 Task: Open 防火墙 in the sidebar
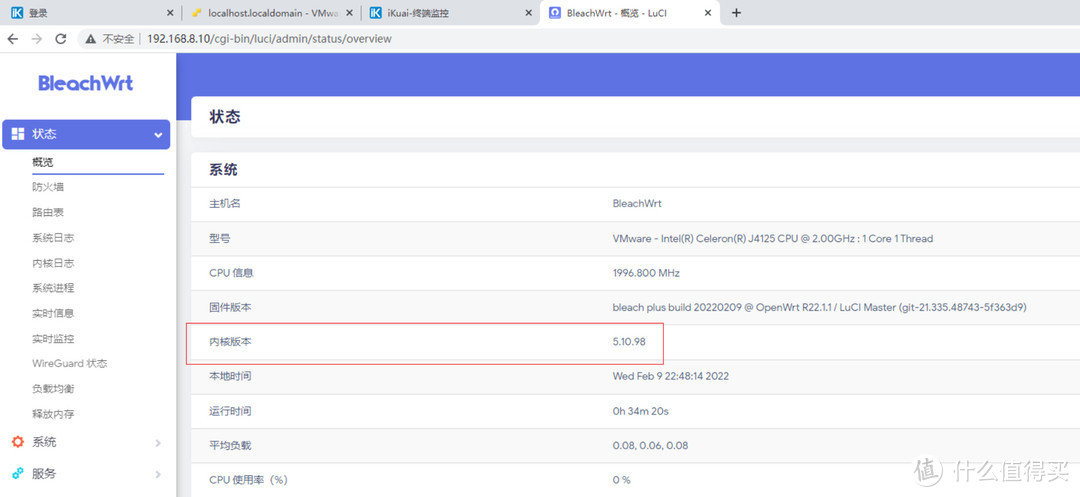tap(48, 187)
